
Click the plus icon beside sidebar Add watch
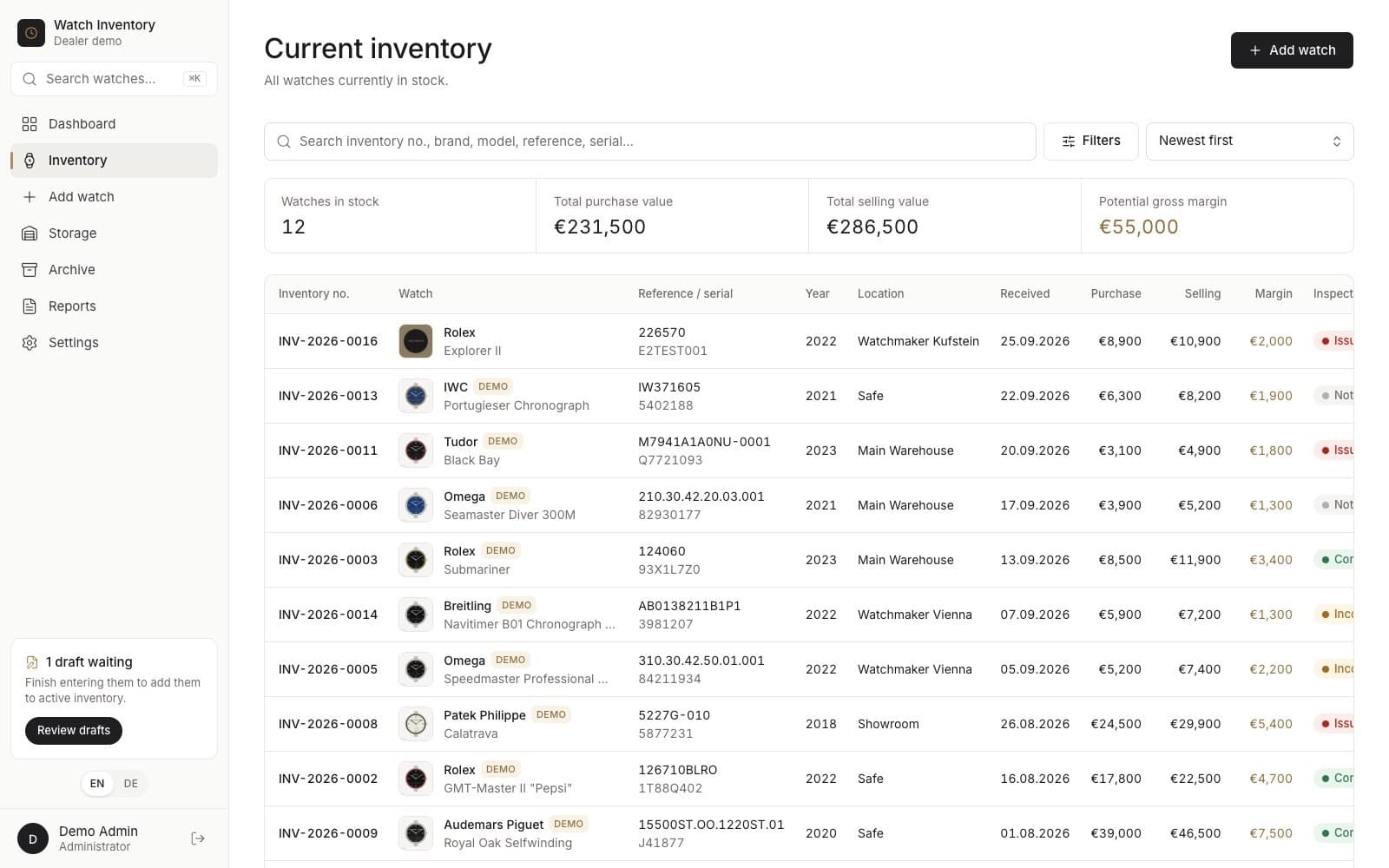click(30, 197)
